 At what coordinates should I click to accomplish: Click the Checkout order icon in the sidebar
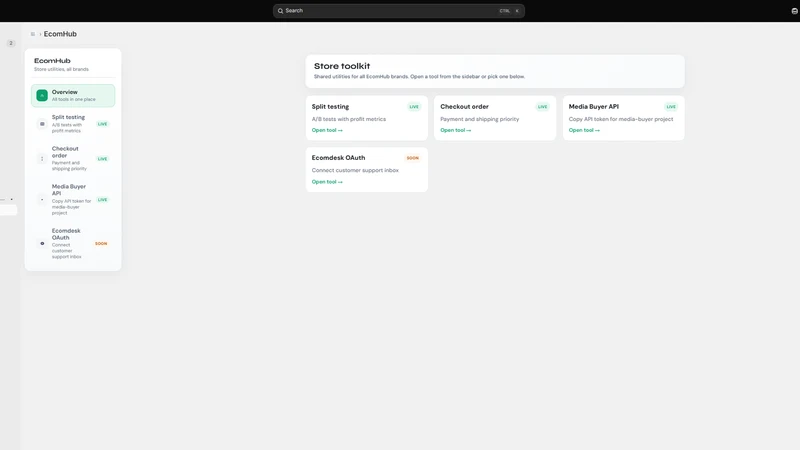42,159
